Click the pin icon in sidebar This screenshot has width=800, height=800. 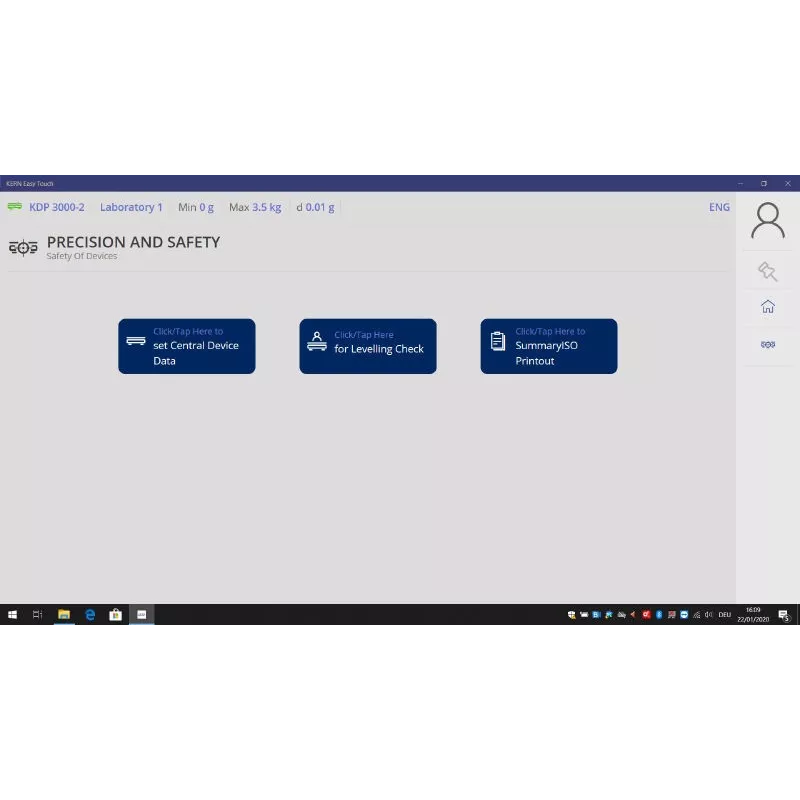tap(767, 271)
